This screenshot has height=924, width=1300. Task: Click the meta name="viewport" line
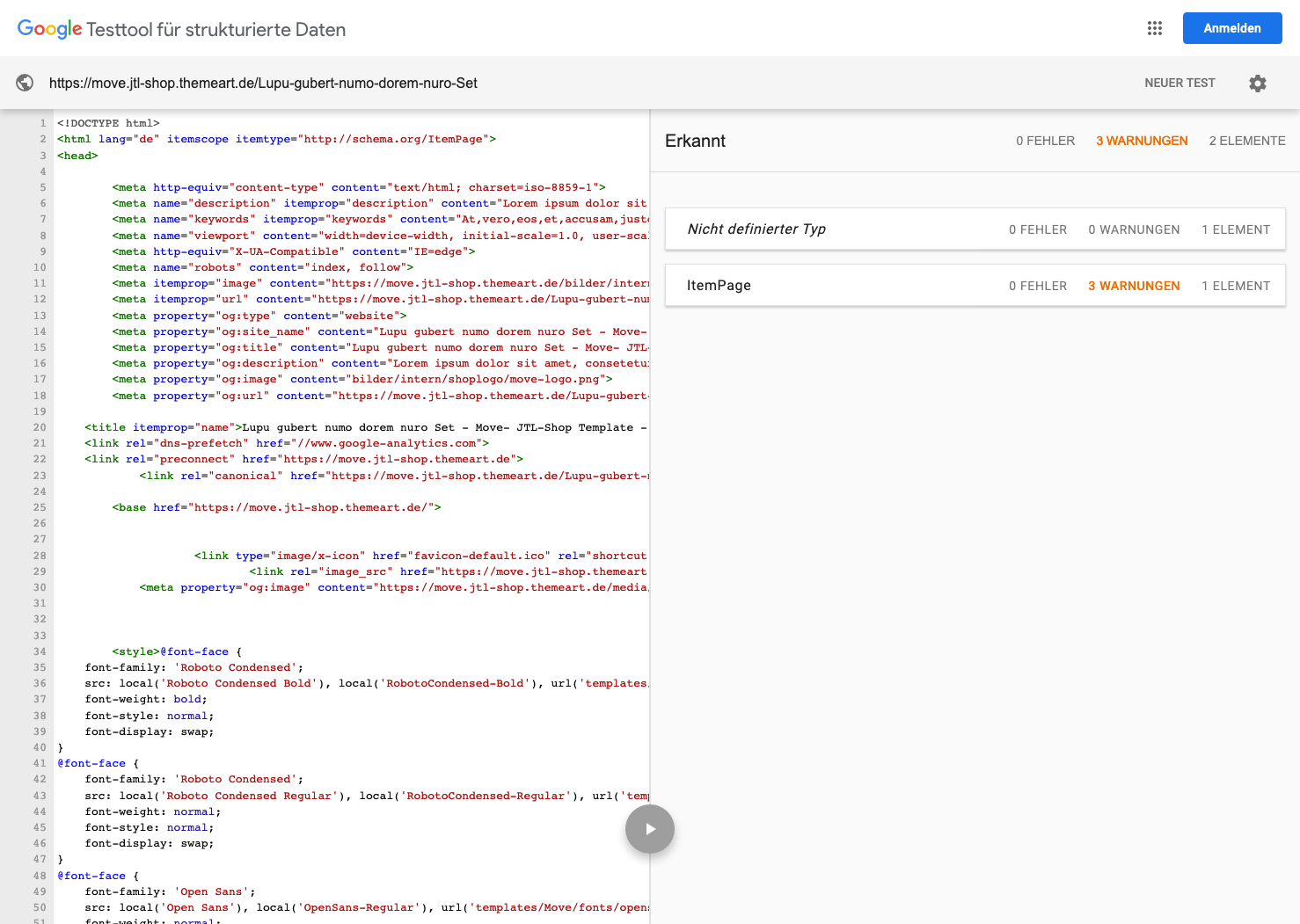pos(380,236)
